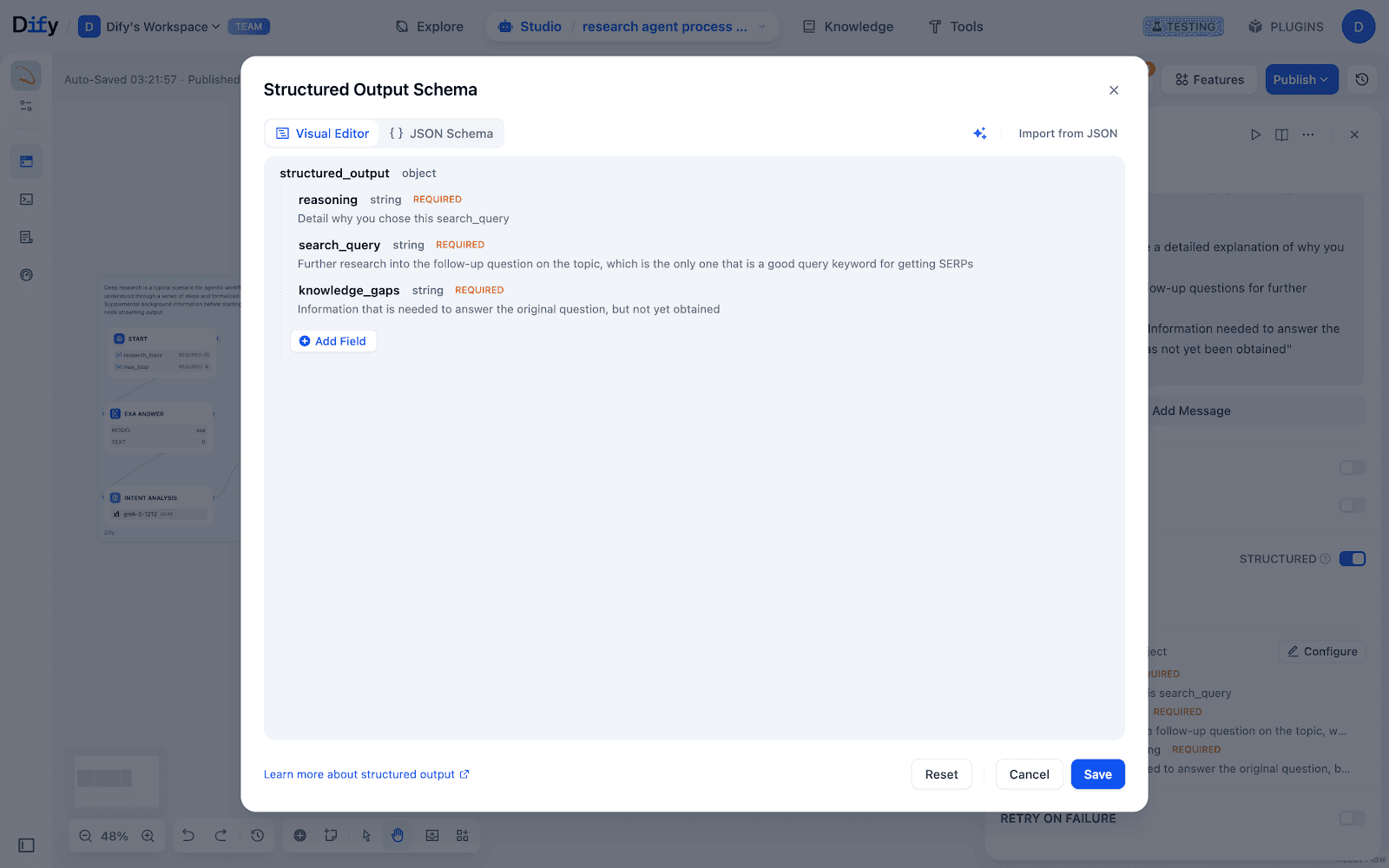
Task: Switch to the JSON Schema tab
Action: (x=442, y=134)
